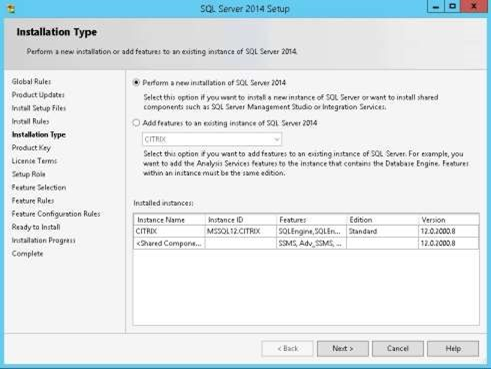
Task: Select Feature Configuration Rules step
Action: pos(56,214)
